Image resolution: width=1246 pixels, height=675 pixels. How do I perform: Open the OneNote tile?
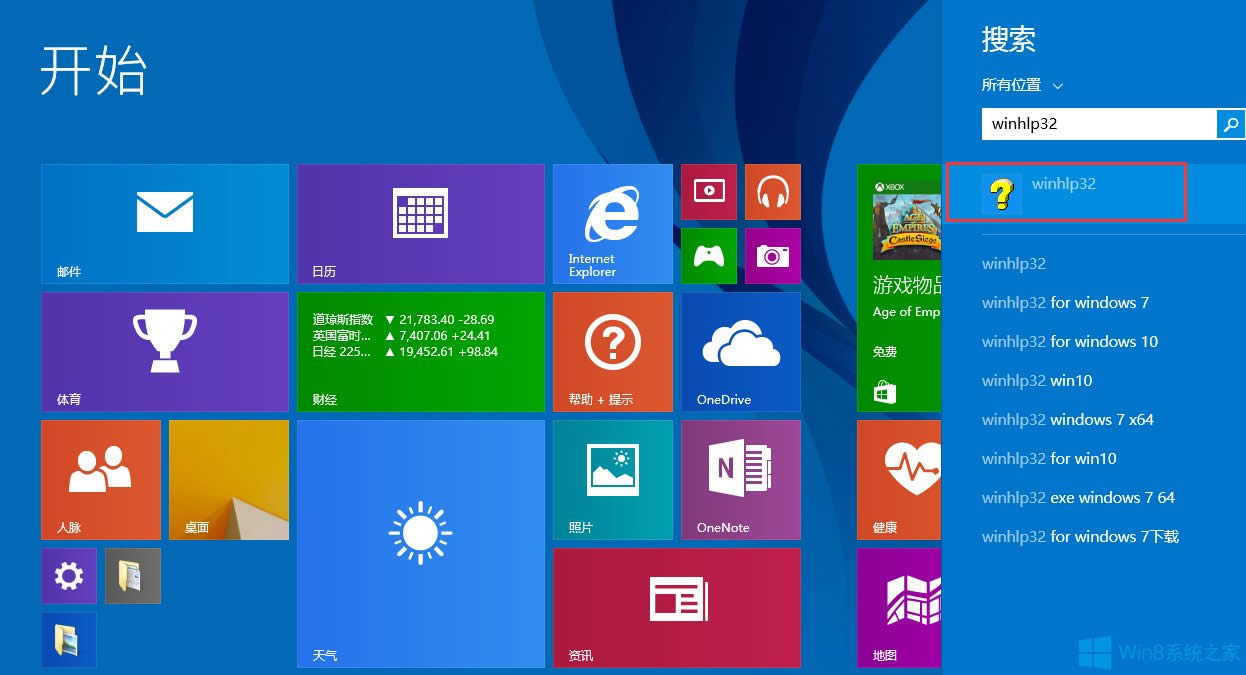pyautogui.click(x=739, y=479)
